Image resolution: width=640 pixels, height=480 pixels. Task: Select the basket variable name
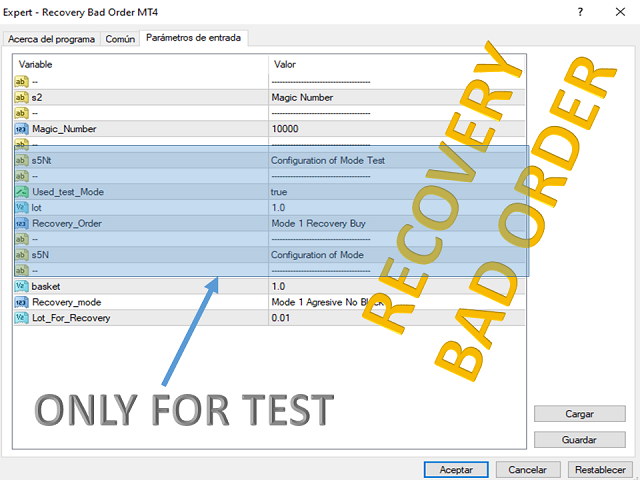[x=46, y=286]
